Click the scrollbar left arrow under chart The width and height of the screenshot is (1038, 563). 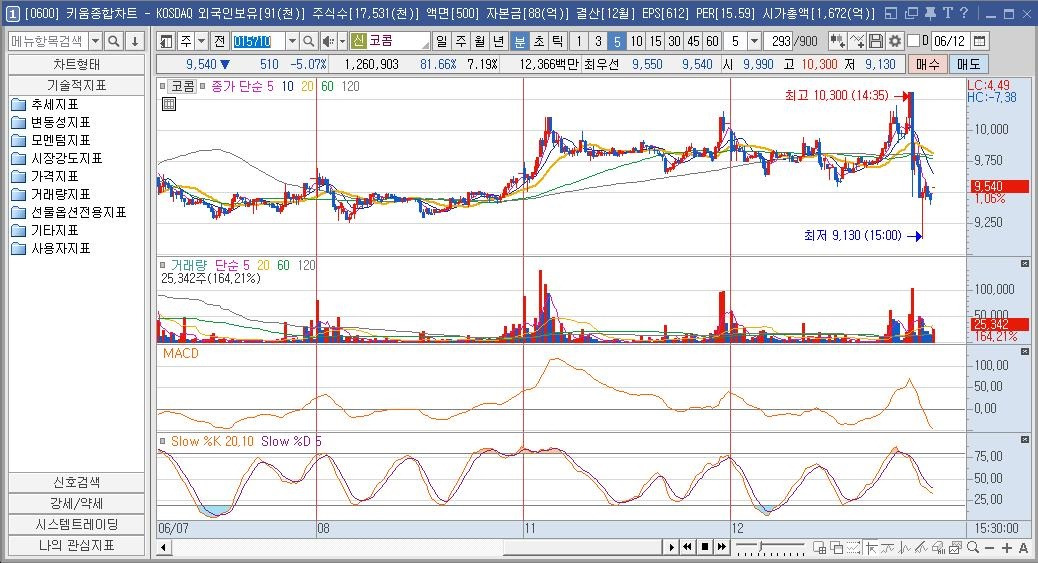pos(163,548)
